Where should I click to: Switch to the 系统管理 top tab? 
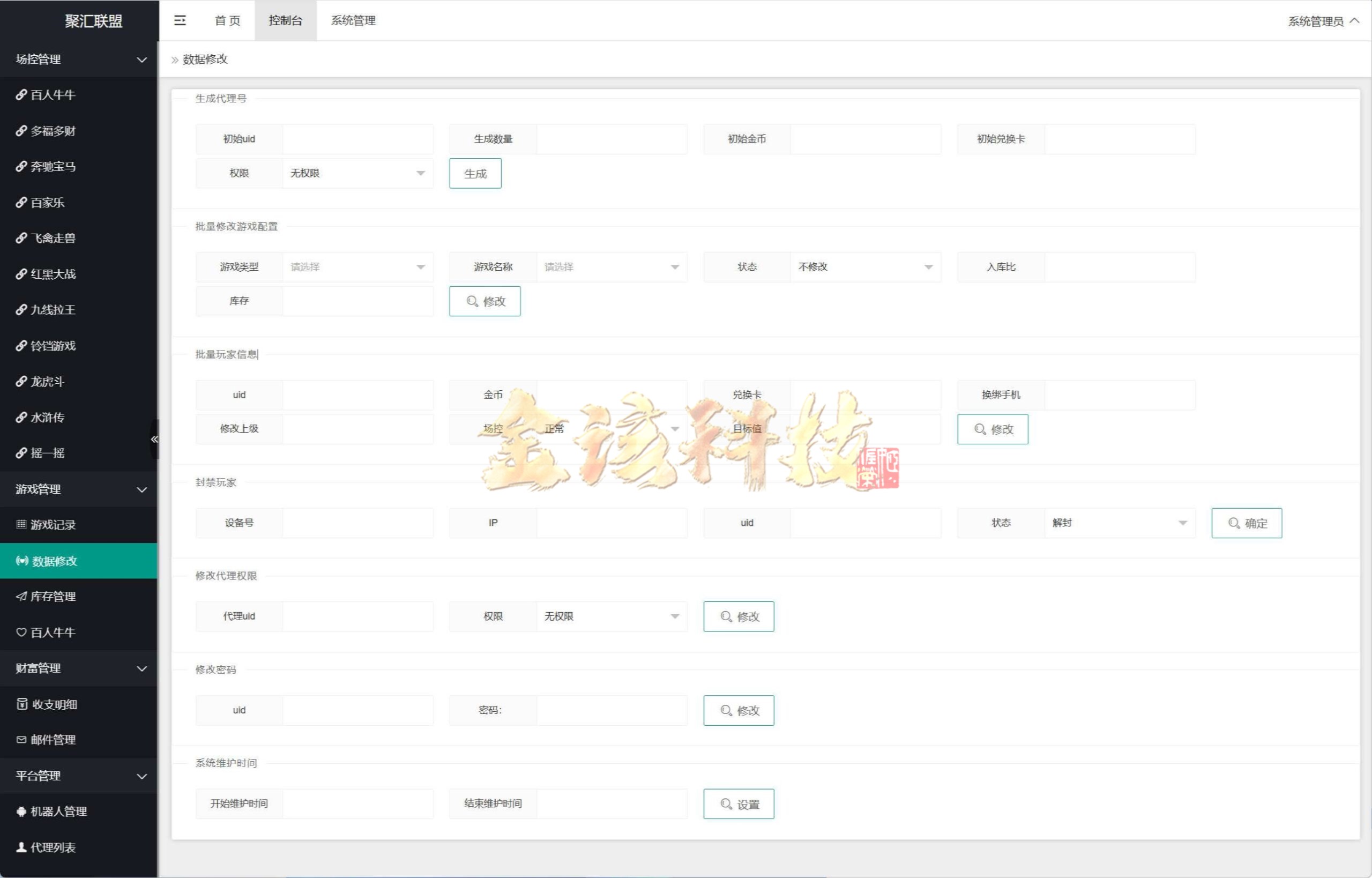(353, 20)
